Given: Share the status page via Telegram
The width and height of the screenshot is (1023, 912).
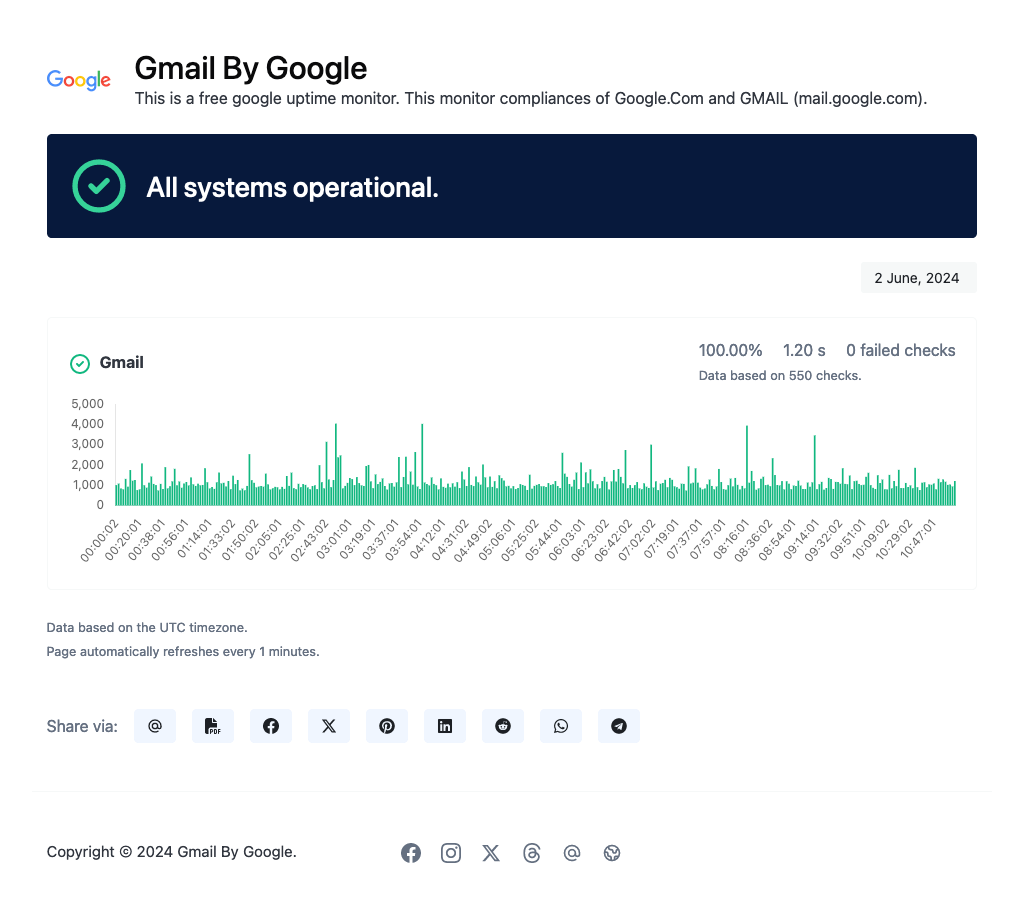Looking at the screenshot, I should [x=619, y=726].
